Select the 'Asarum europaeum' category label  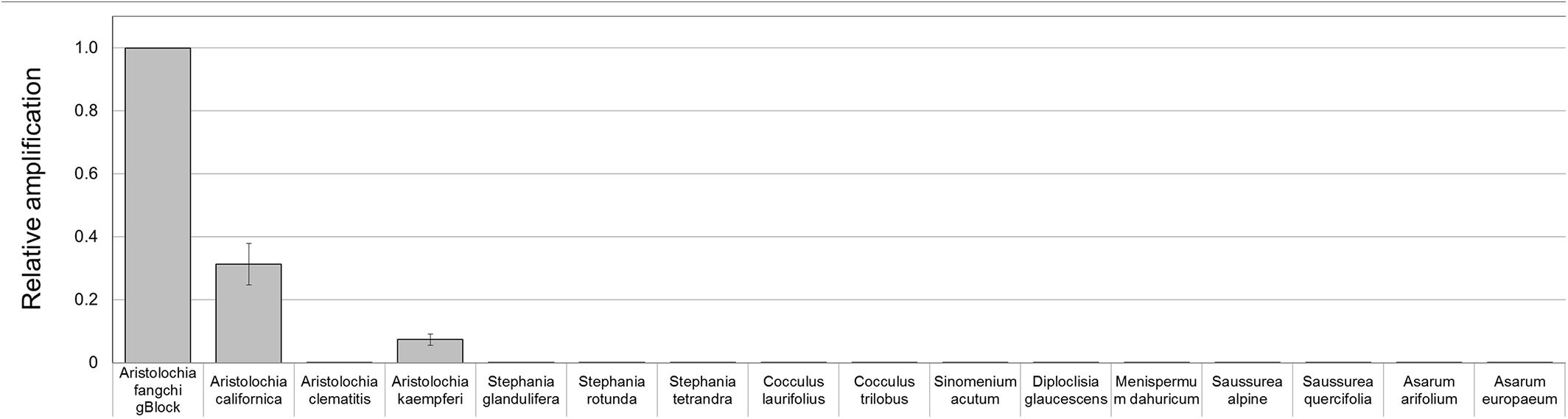1519,390
